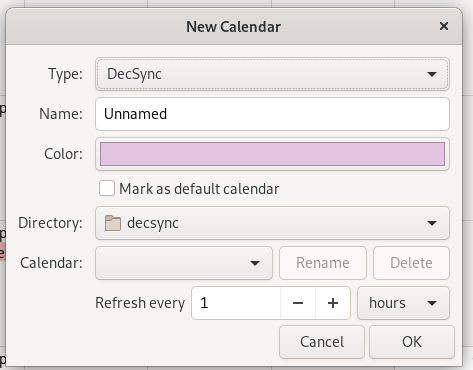
Task: Open the Type dropdown showing DecSync
Action: 272,74
